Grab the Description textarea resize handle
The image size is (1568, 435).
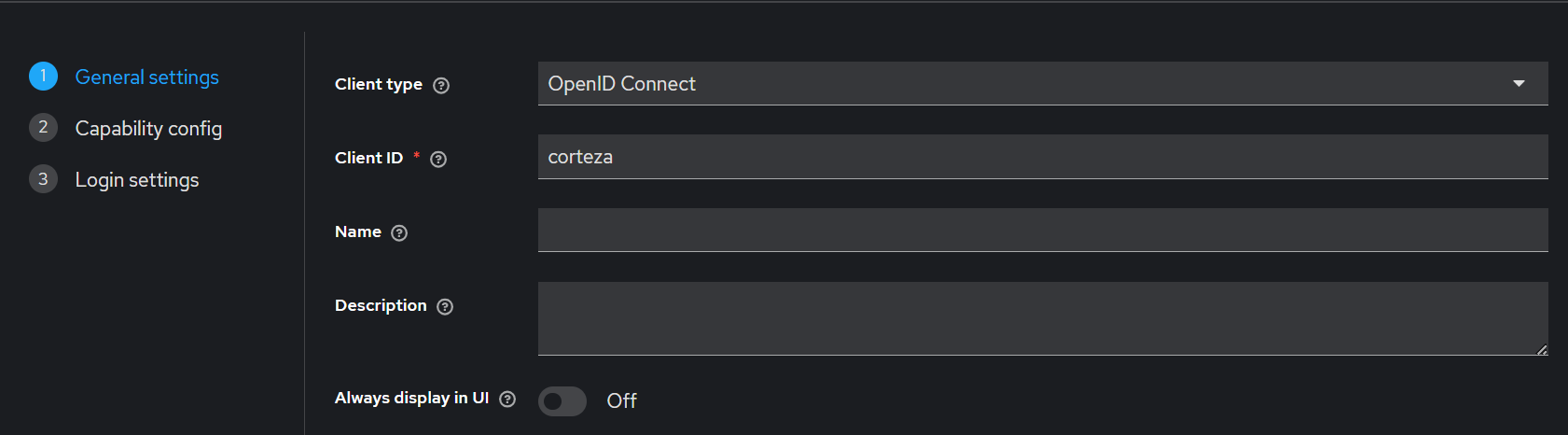click(1542, 349)
